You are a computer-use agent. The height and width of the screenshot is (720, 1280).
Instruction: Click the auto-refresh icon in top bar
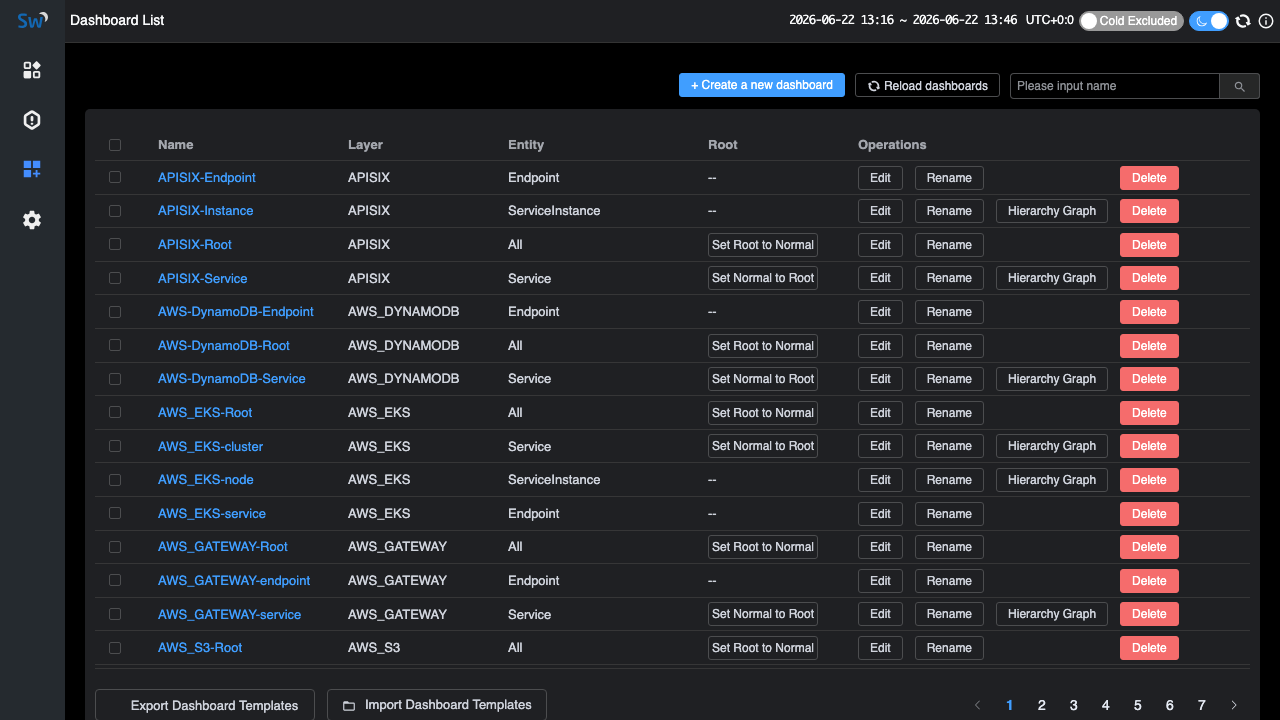(1243, 21)
